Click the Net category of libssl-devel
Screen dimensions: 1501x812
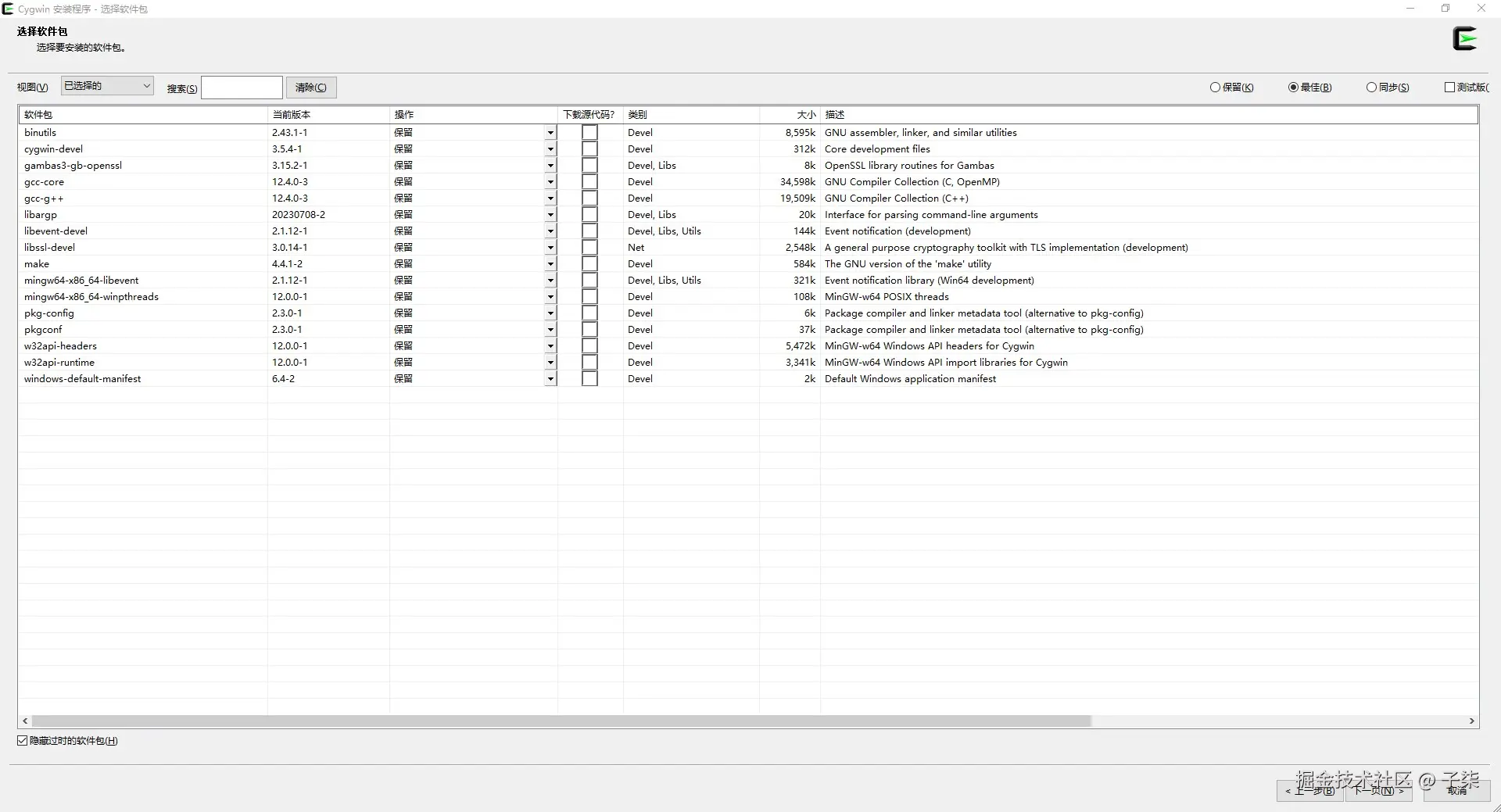(x=636, y=248)
